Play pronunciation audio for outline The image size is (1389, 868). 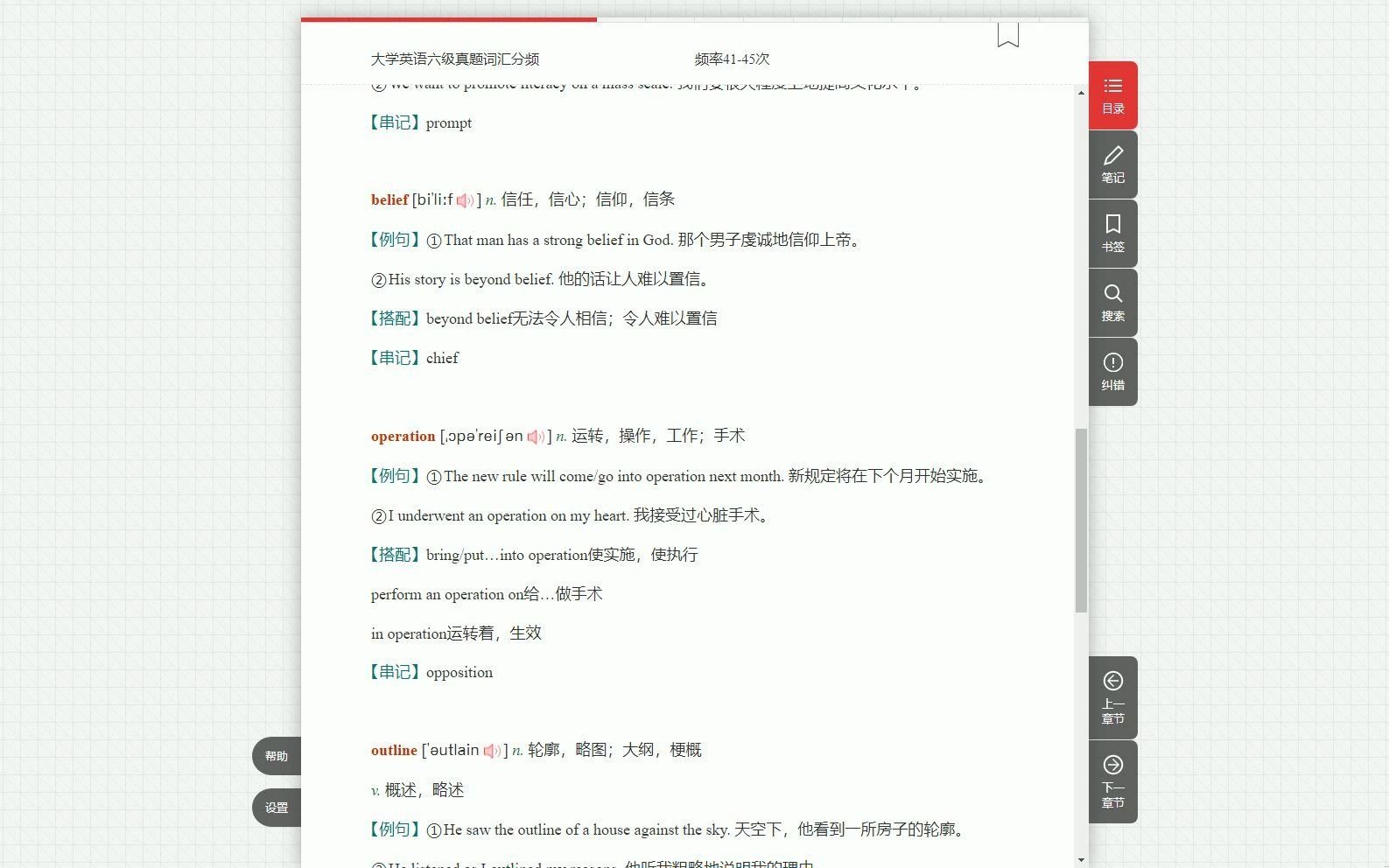pos(492,751)
